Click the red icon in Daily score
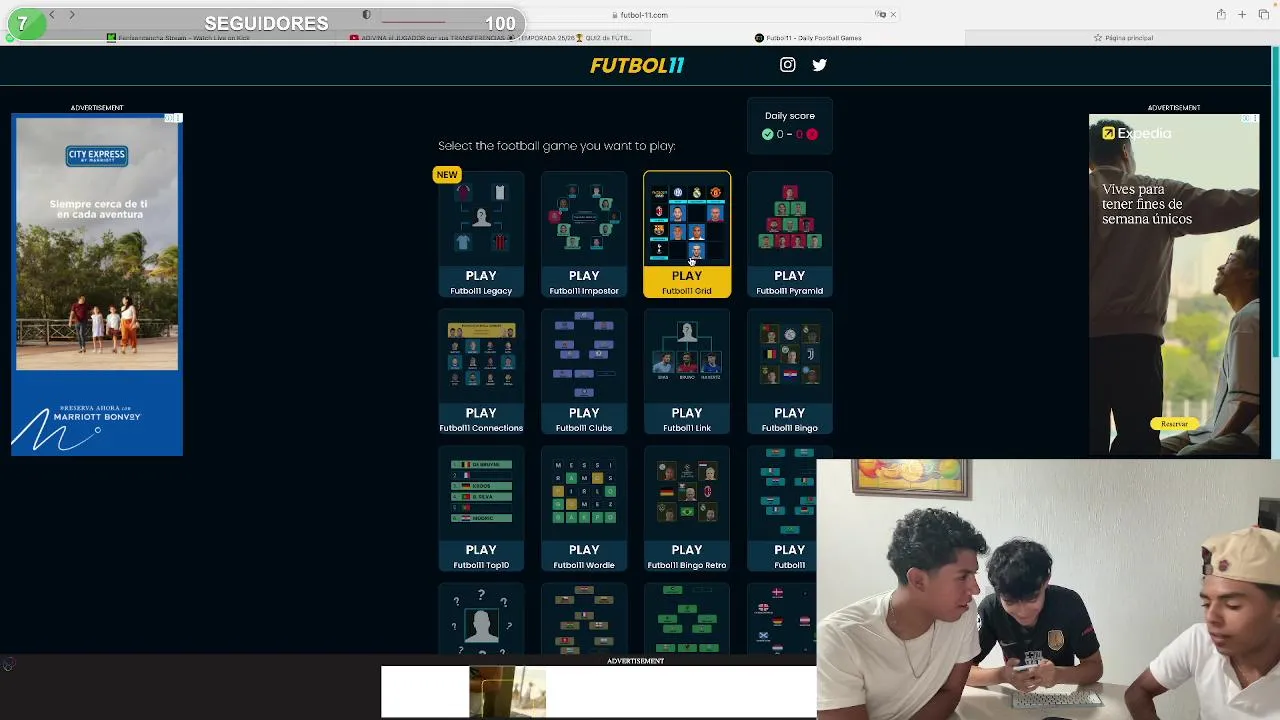The width and height of the screenshot is (1280, 720). 812,134
